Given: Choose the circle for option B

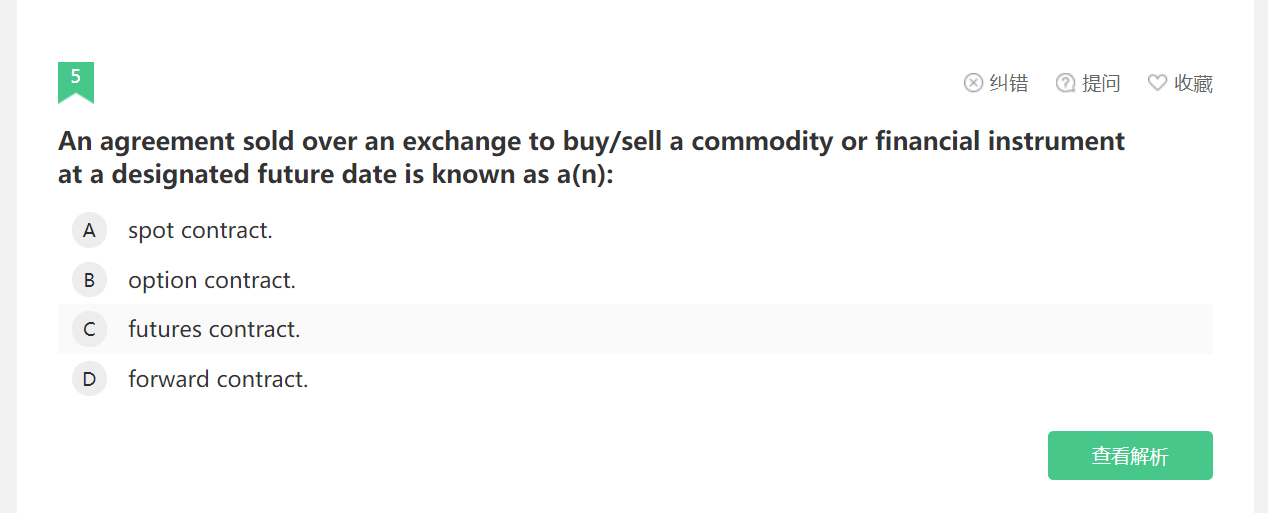Looking at the screenshot, I should [89, 281].
